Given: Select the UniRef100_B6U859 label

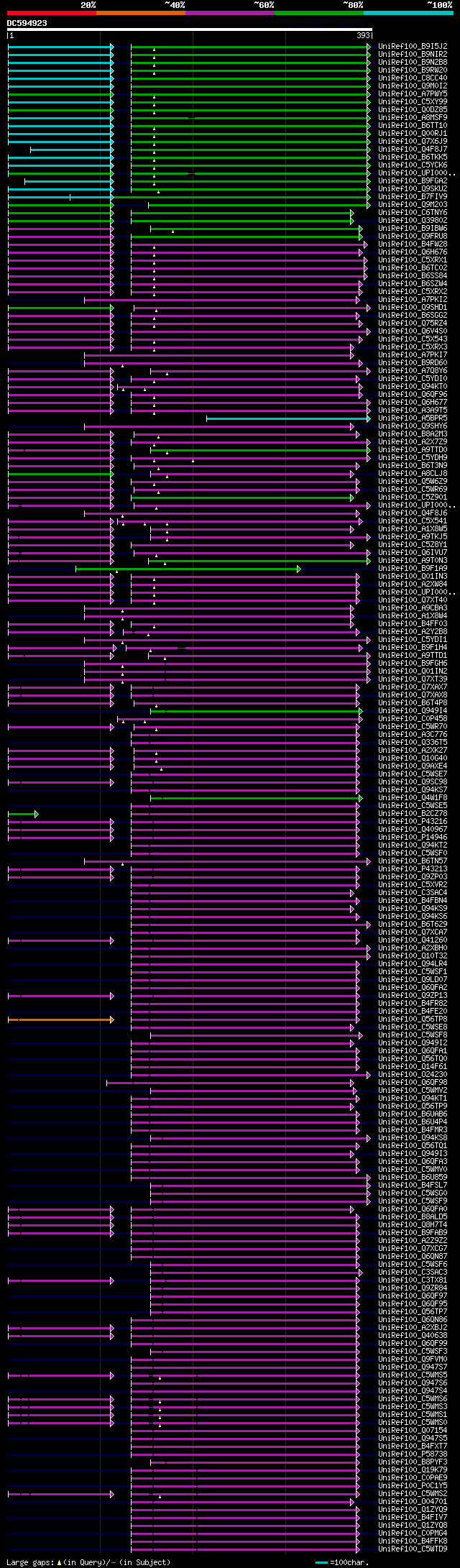Looking at the screenshot, I should [x=413, y=1177].
